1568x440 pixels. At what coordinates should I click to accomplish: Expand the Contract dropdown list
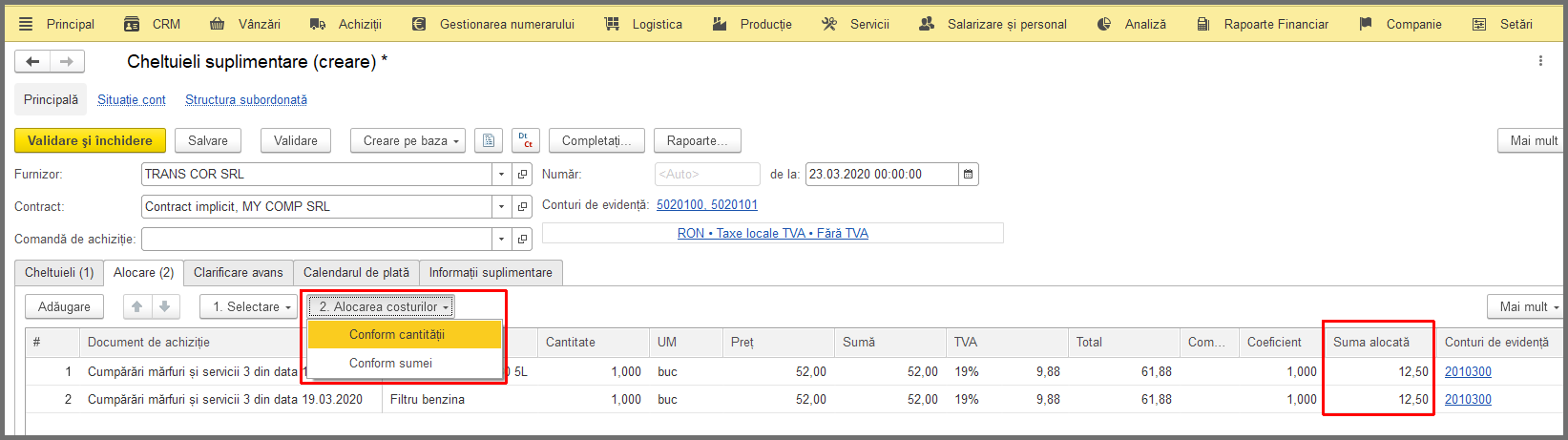(x=502, y=206)
